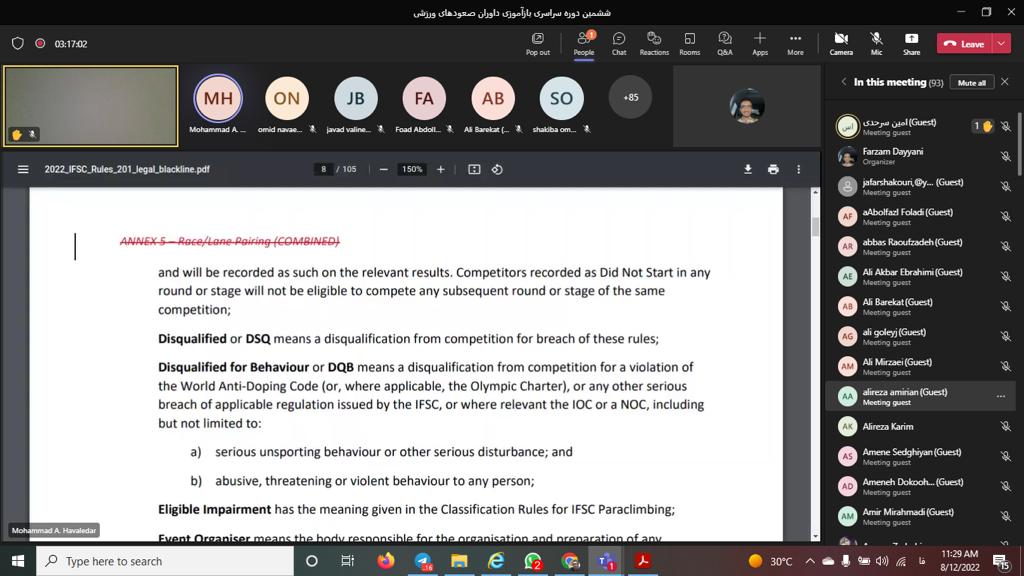
Task: Toggle the PDF sidebar menu
Action: (x=23, y=169)
